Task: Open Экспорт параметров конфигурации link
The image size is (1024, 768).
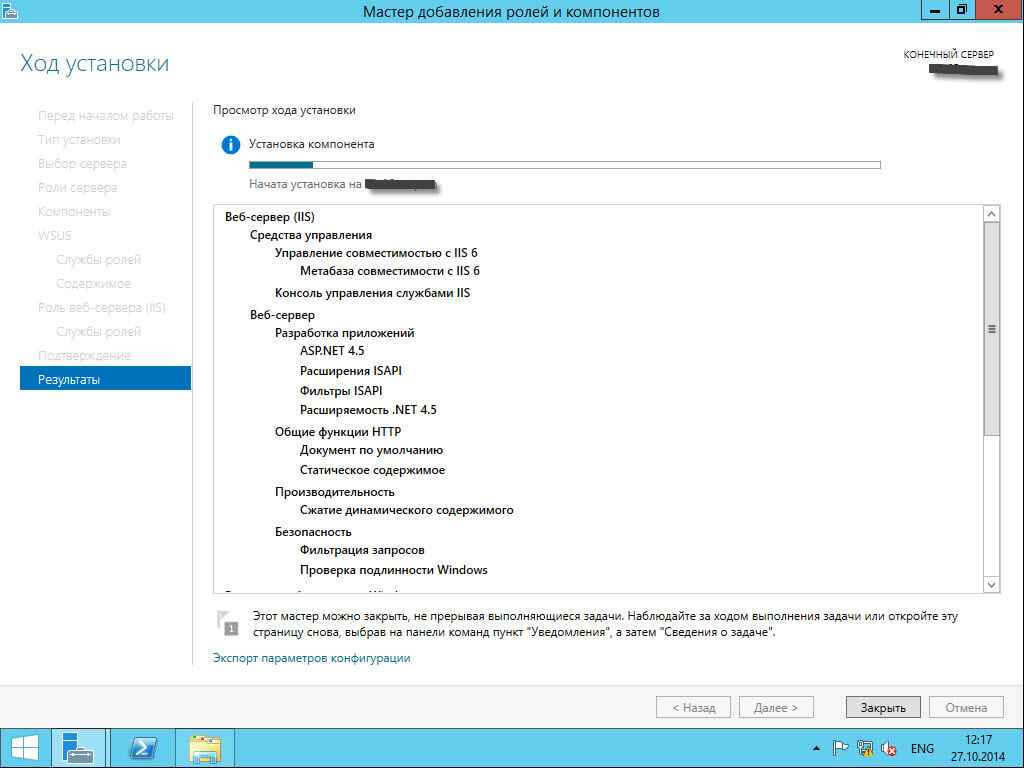Action: tap(312, 658)
